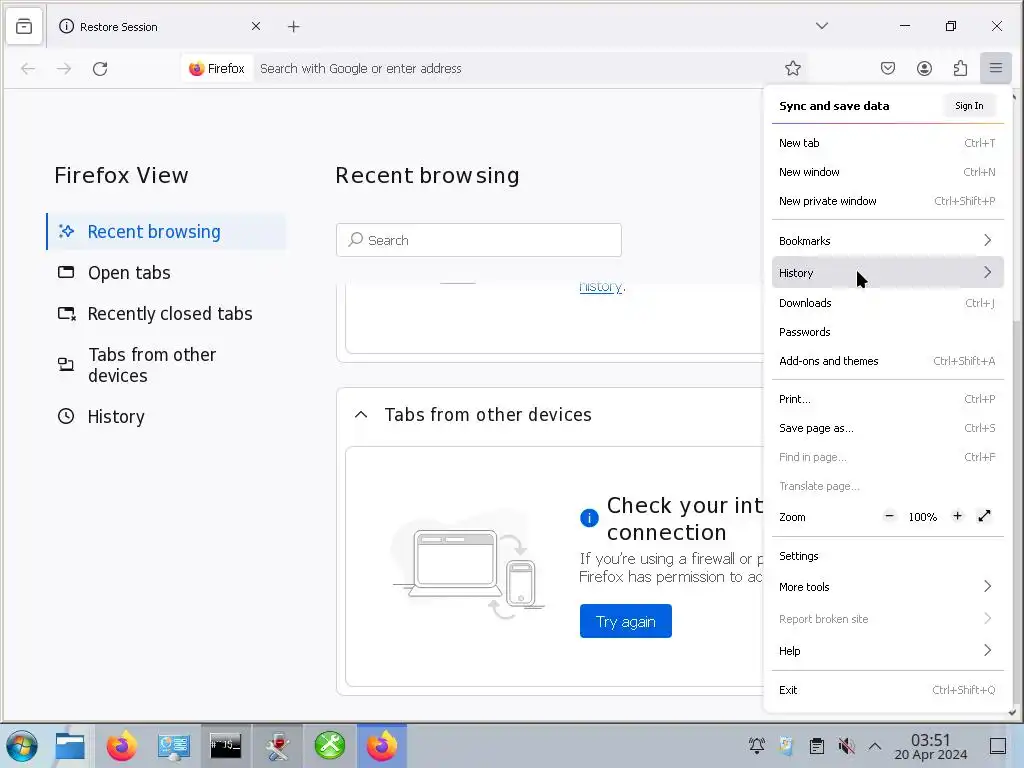Click the Firefox View search field
Screen dimensions: 1024x768
479,240
